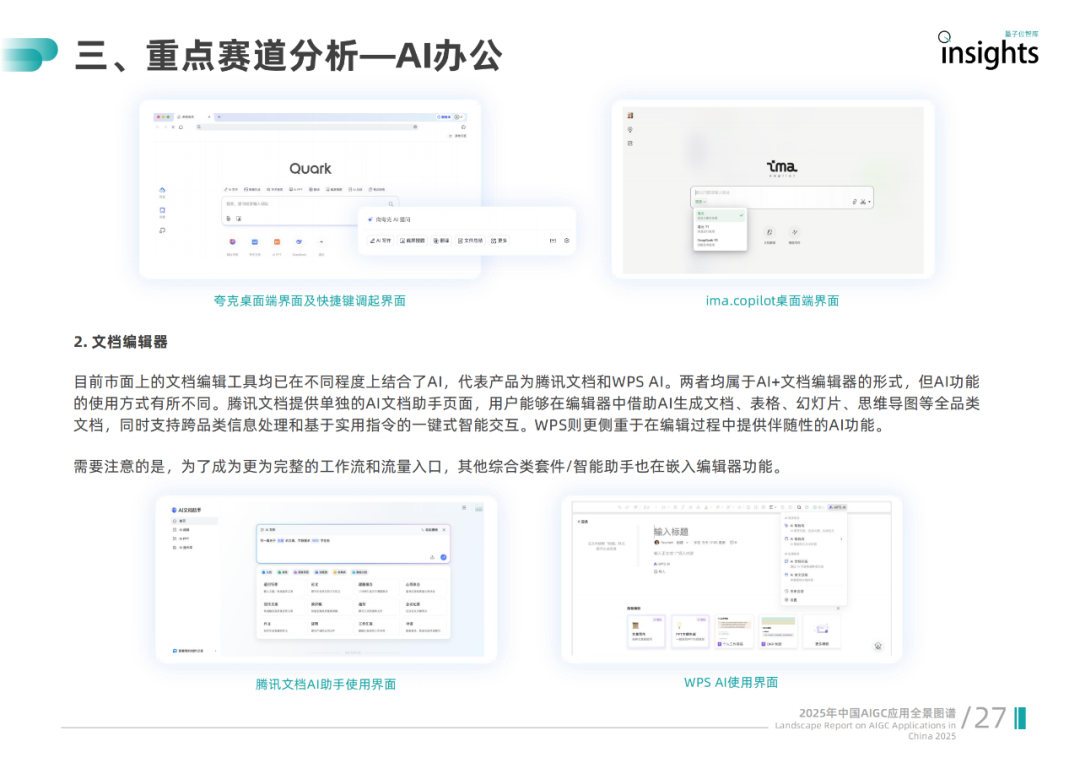Click the page number 27

coord(990,718)
